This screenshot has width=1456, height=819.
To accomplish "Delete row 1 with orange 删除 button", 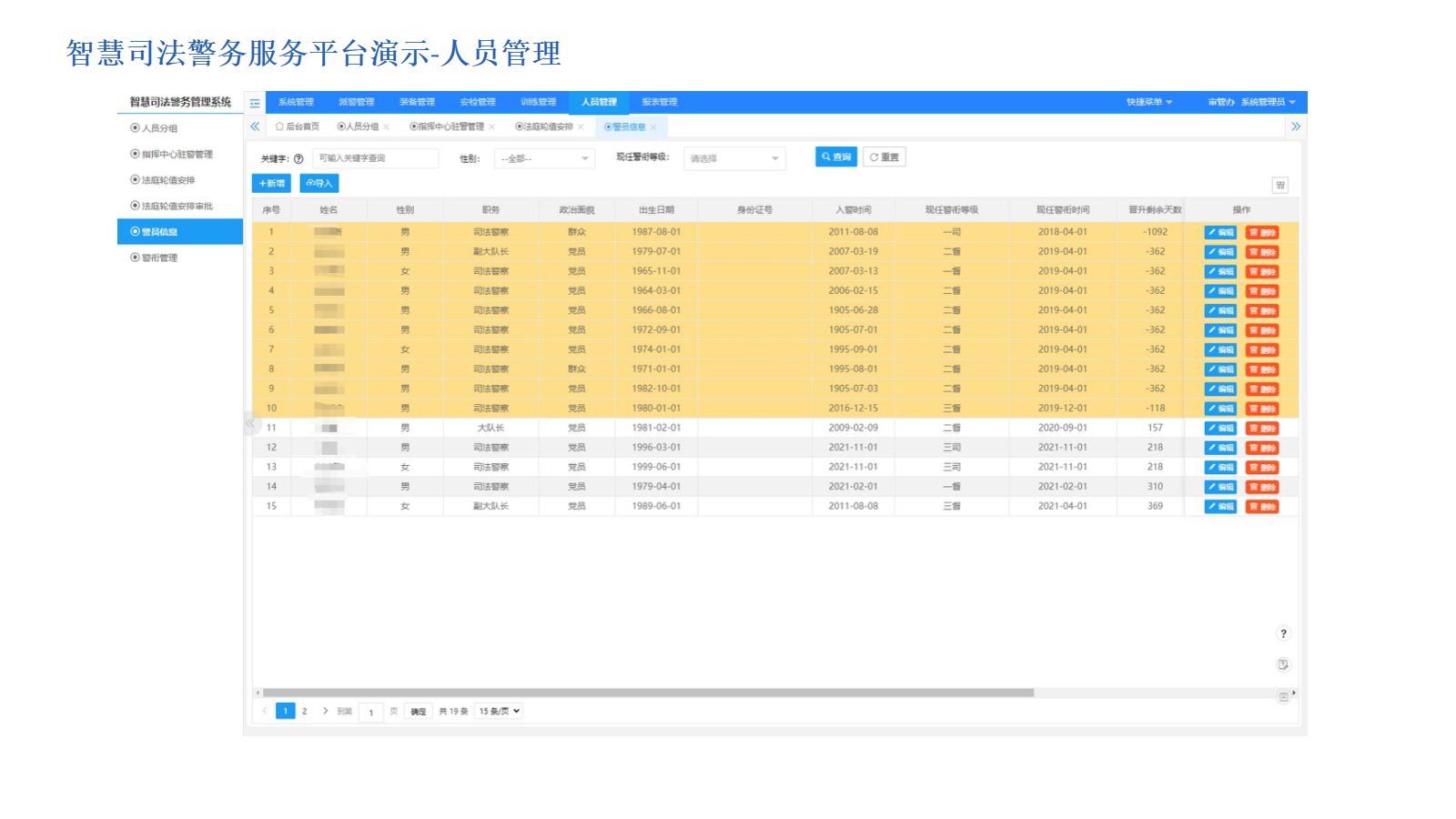I will point(1262,233).
